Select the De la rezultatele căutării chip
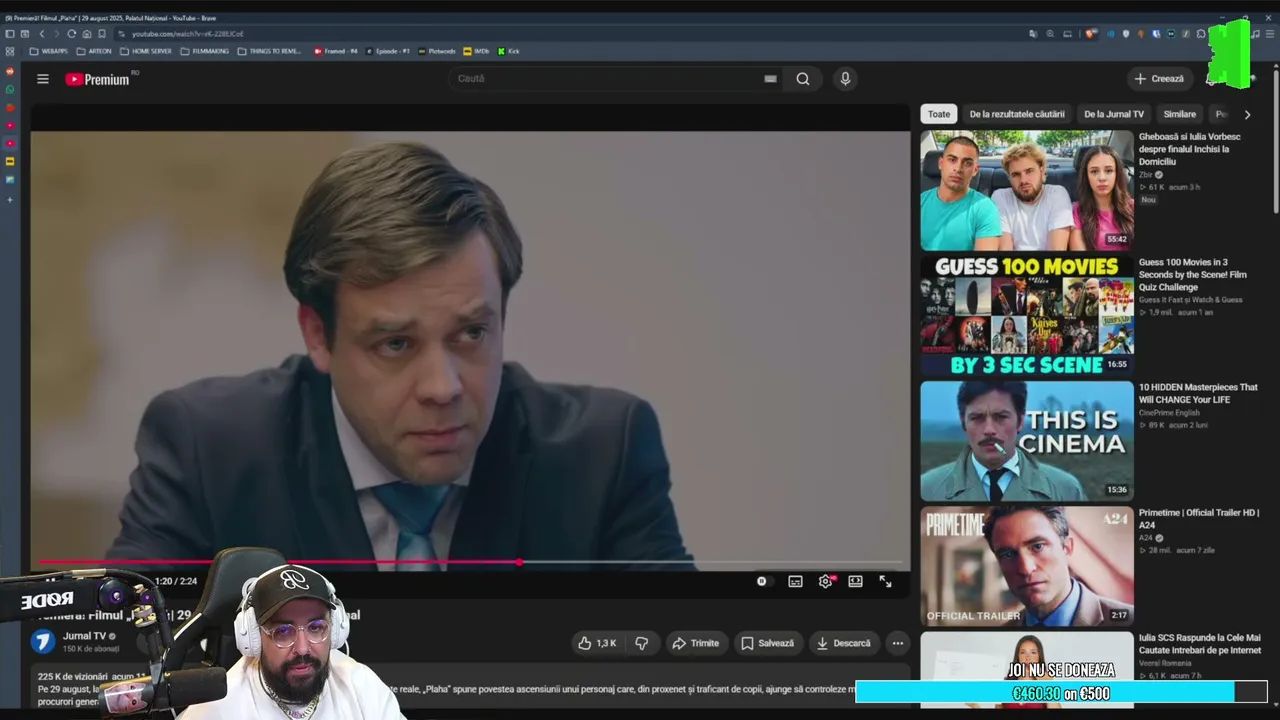Screen dimensions: 1280x720 pos(1017,114)
